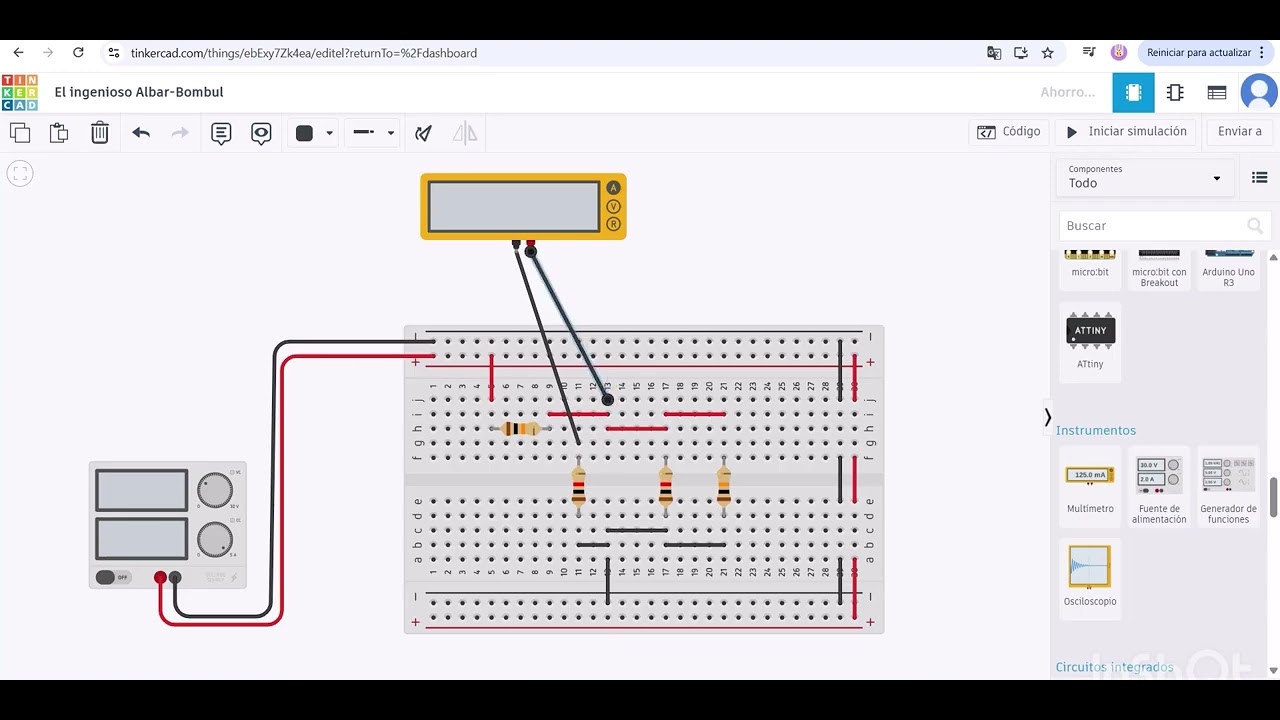Click the Enviar a button
Screen dimensions: 1280x720
tap(1240, 132)
